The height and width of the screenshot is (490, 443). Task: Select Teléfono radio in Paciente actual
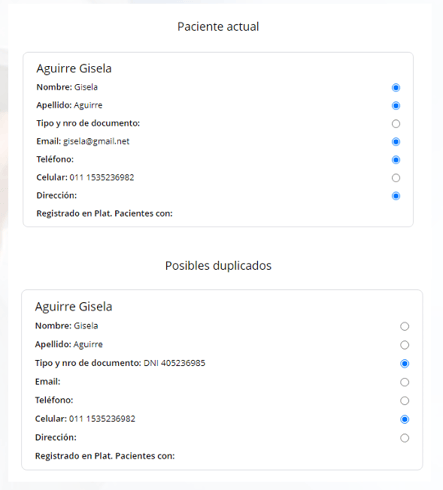(396, 160)
